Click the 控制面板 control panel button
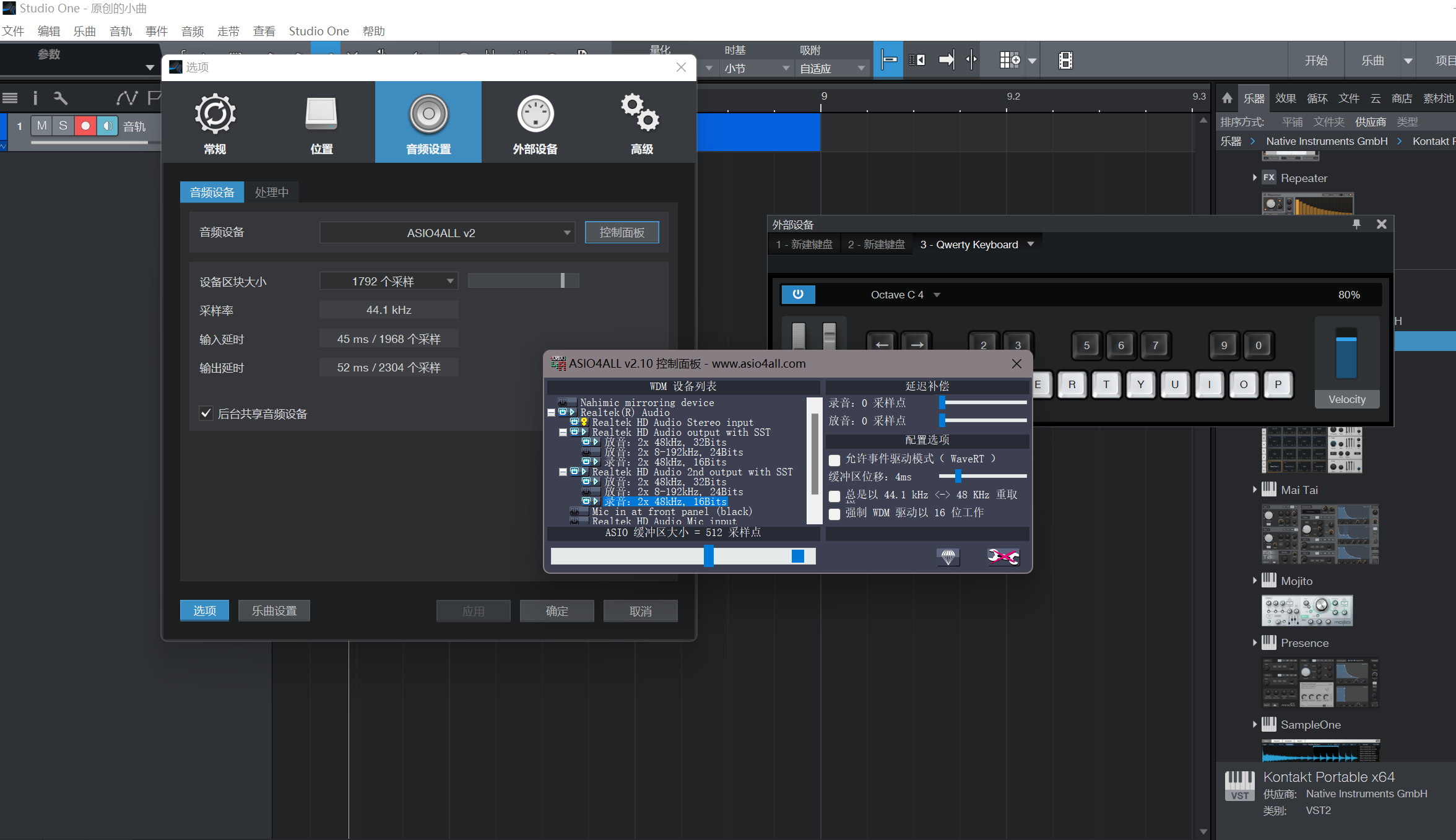 pos(622,233)
